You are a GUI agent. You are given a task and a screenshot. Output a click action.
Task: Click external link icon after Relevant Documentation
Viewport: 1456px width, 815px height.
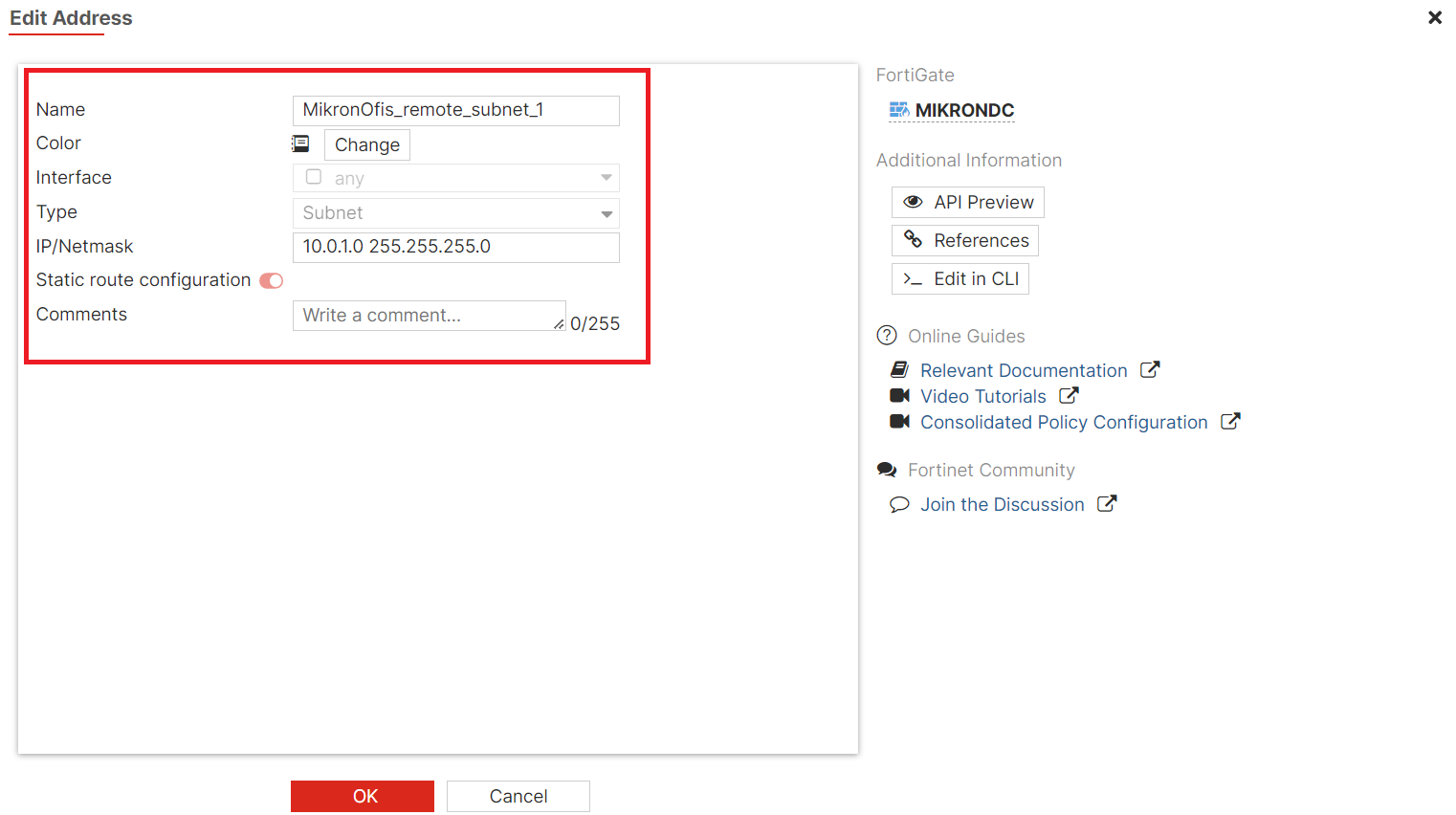tap(1150, 369)
